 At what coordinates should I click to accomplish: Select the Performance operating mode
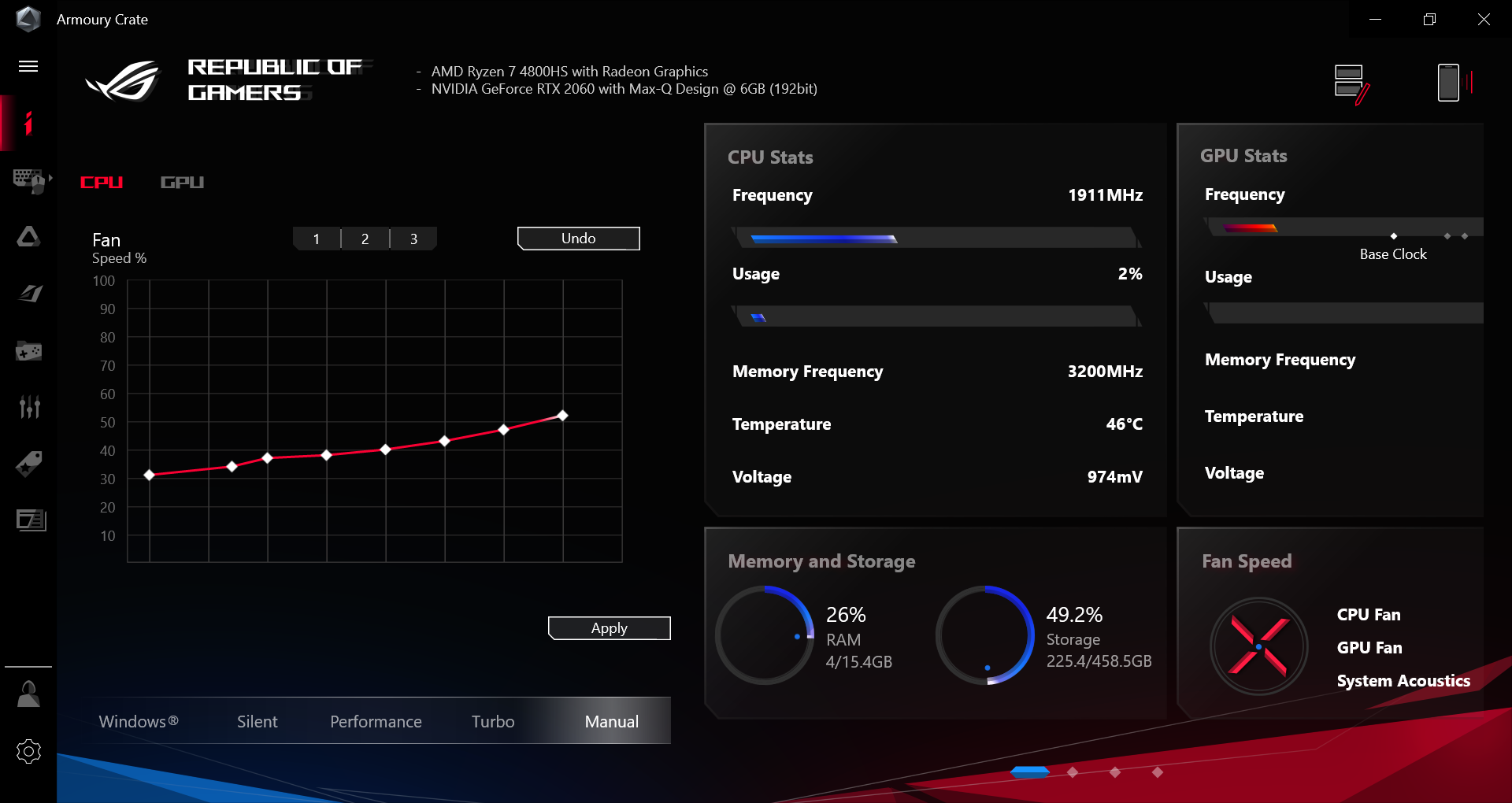376,721
